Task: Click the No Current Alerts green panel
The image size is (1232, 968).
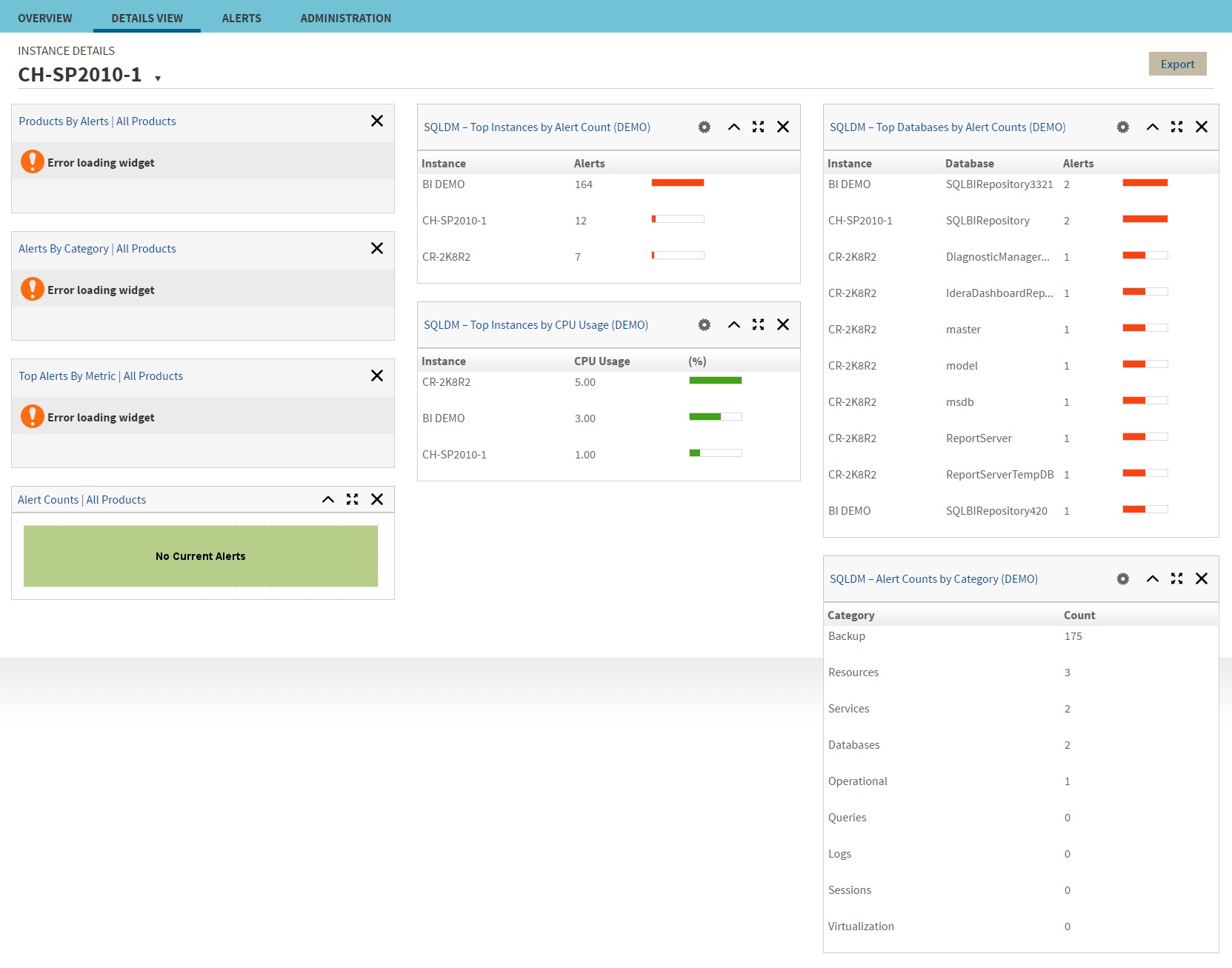Action: 201,556
